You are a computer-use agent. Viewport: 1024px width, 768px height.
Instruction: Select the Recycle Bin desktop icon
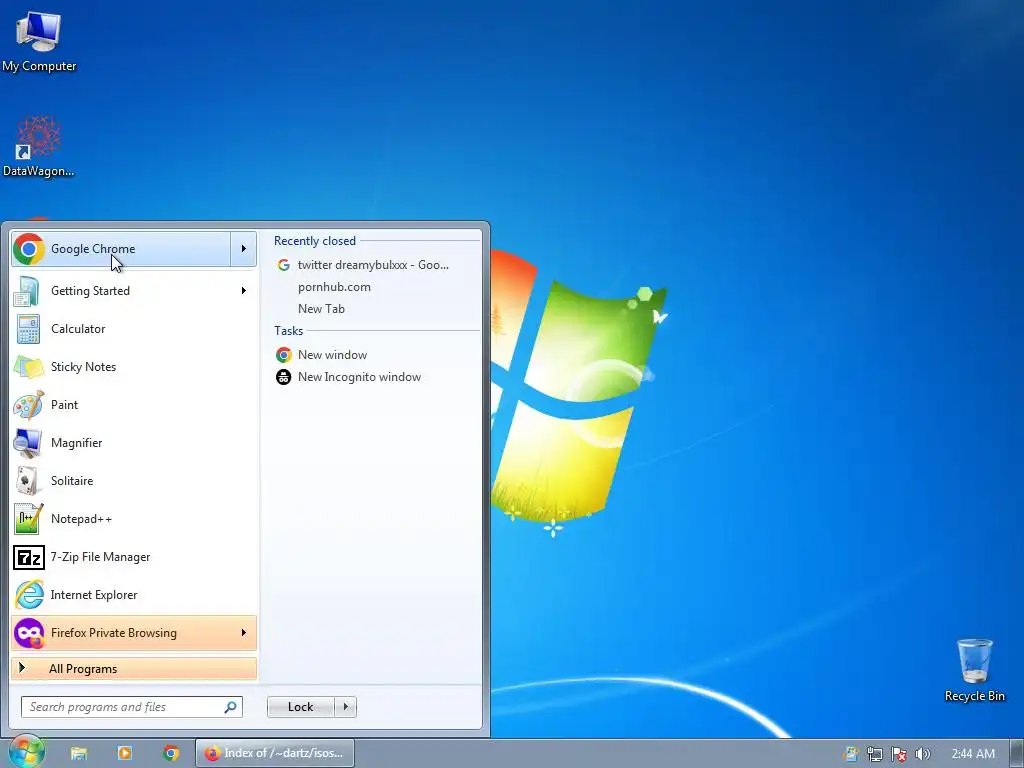pos(974,671)
